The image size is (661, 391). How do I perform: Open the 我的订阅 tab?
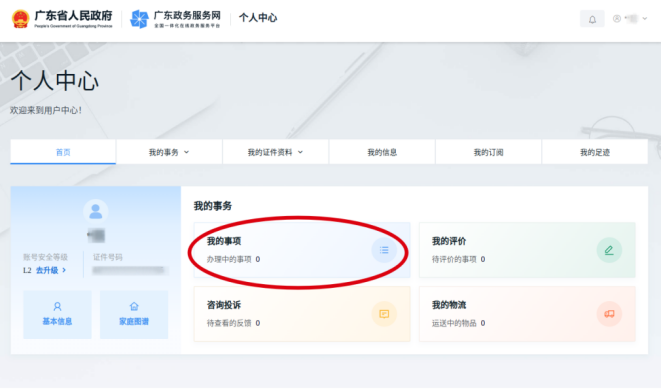488,152
